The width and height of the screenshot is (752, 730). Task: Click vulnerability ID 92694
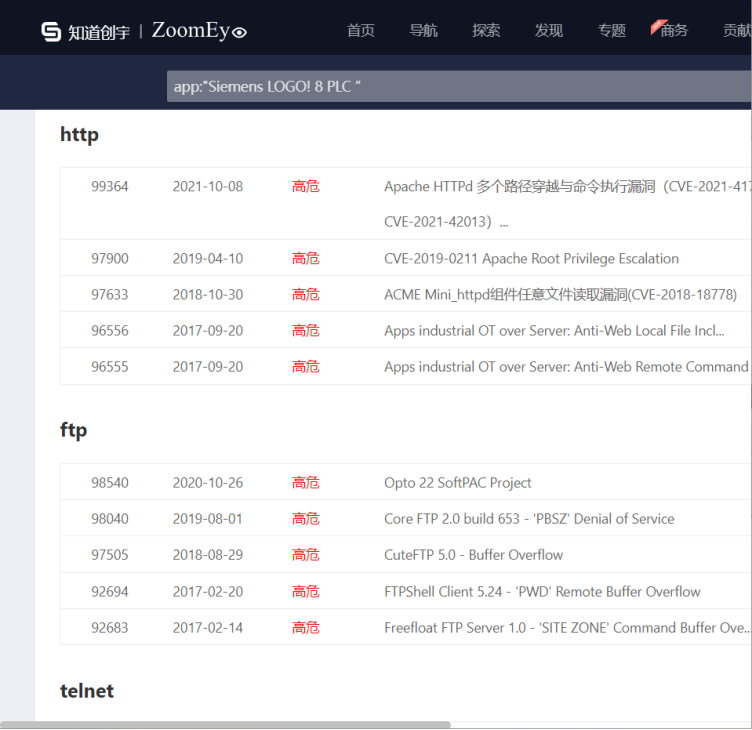110,591
